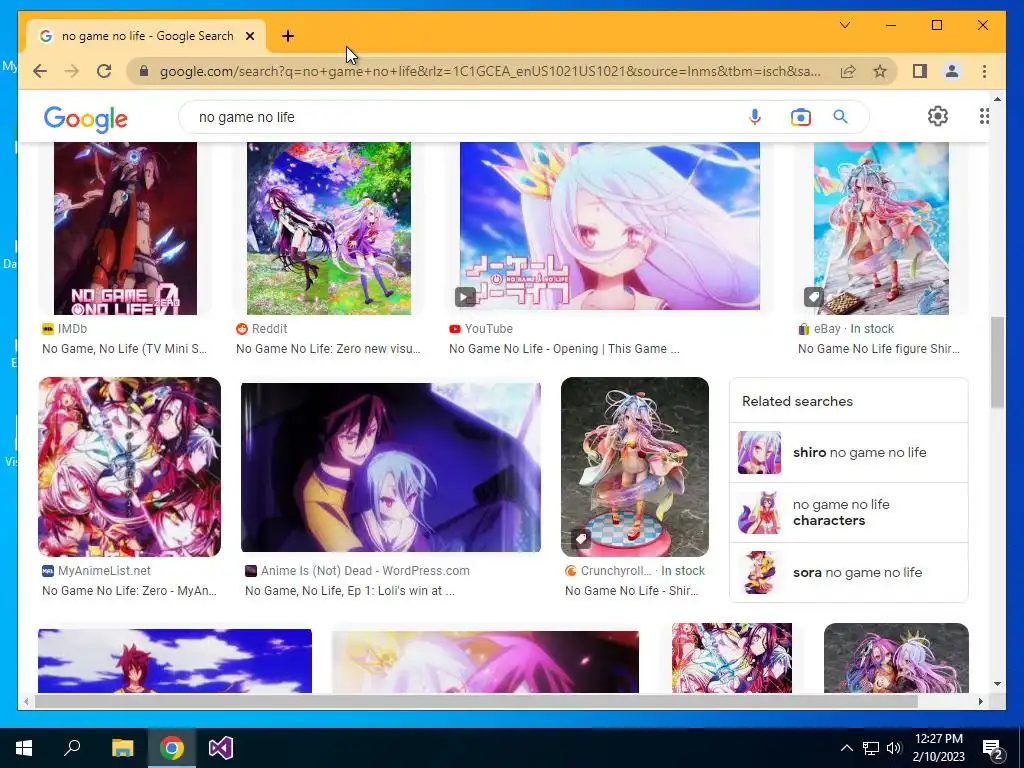
Task: Select related search shiro no game no life
Action: (848, 453)
